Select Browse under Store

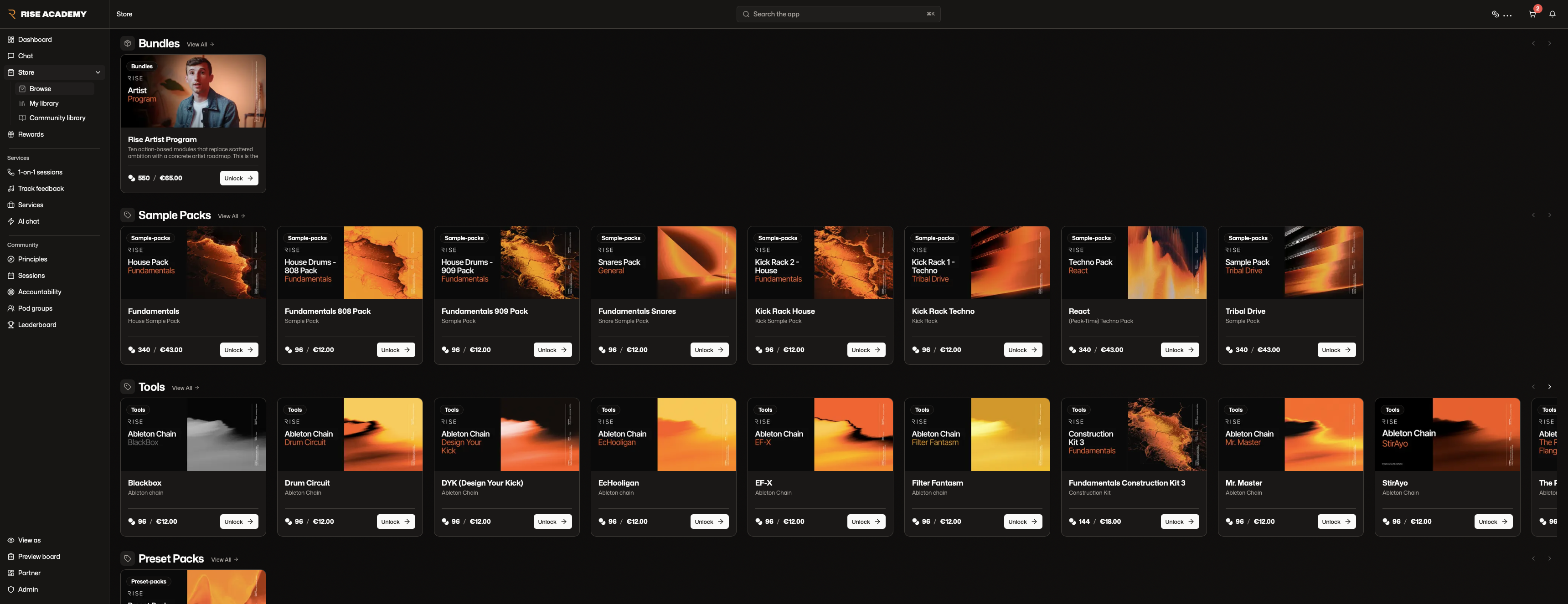point(55,89)
